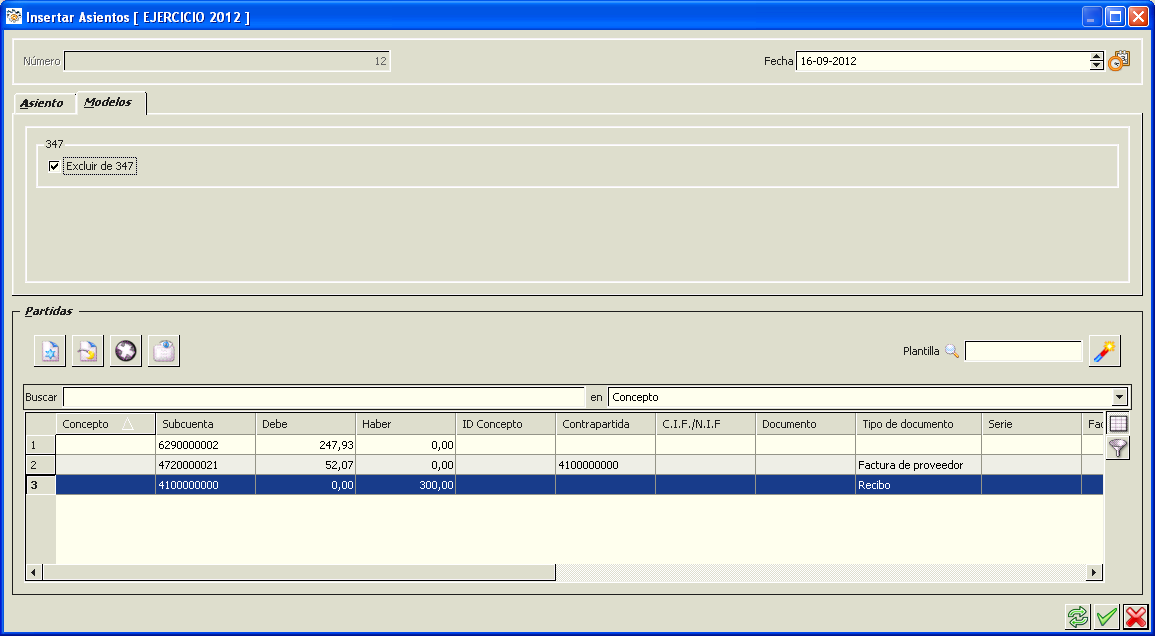Click the Fecha date field 16-09-2012
The height and width of the screenshot is (636, 1155).
pyautogui.click(x=942, y=61)
